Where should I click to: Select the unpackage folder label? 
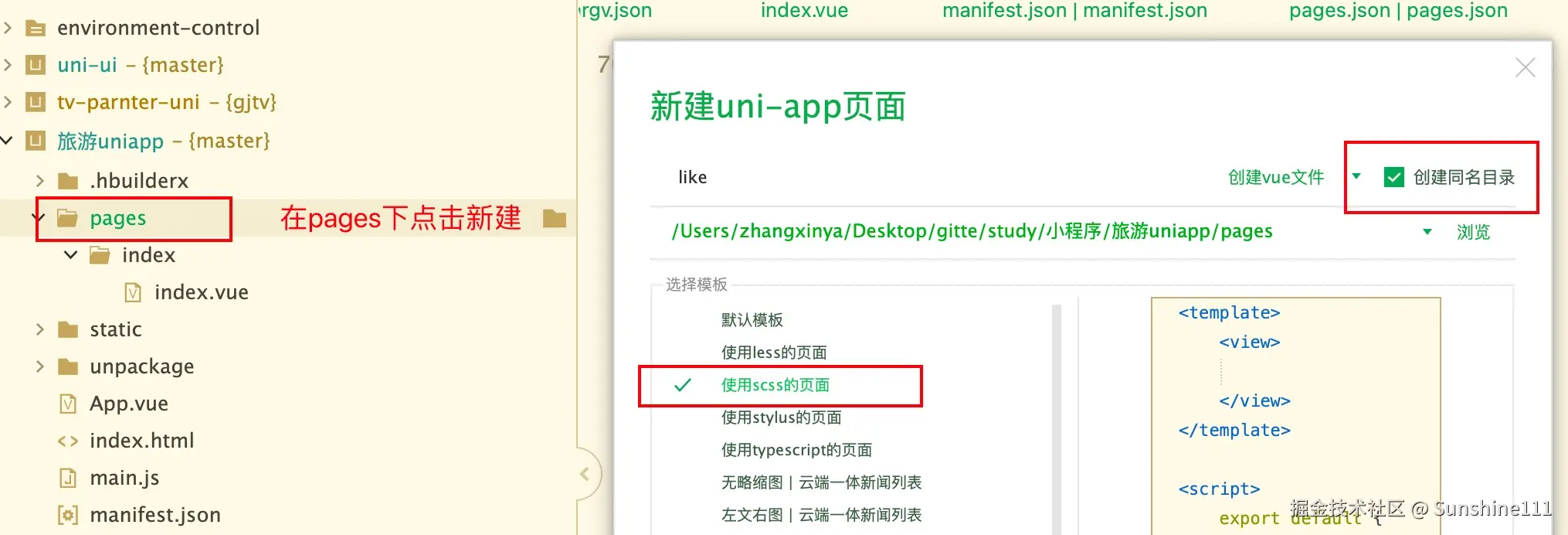(142, 366)
